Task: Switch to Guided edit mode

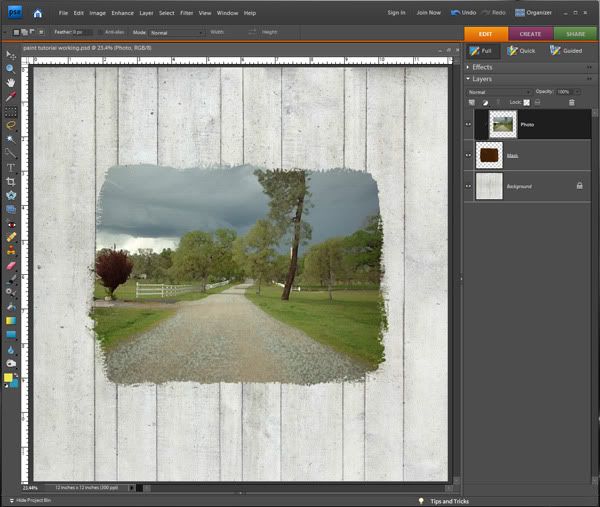Action: click(x=566, y=51)
